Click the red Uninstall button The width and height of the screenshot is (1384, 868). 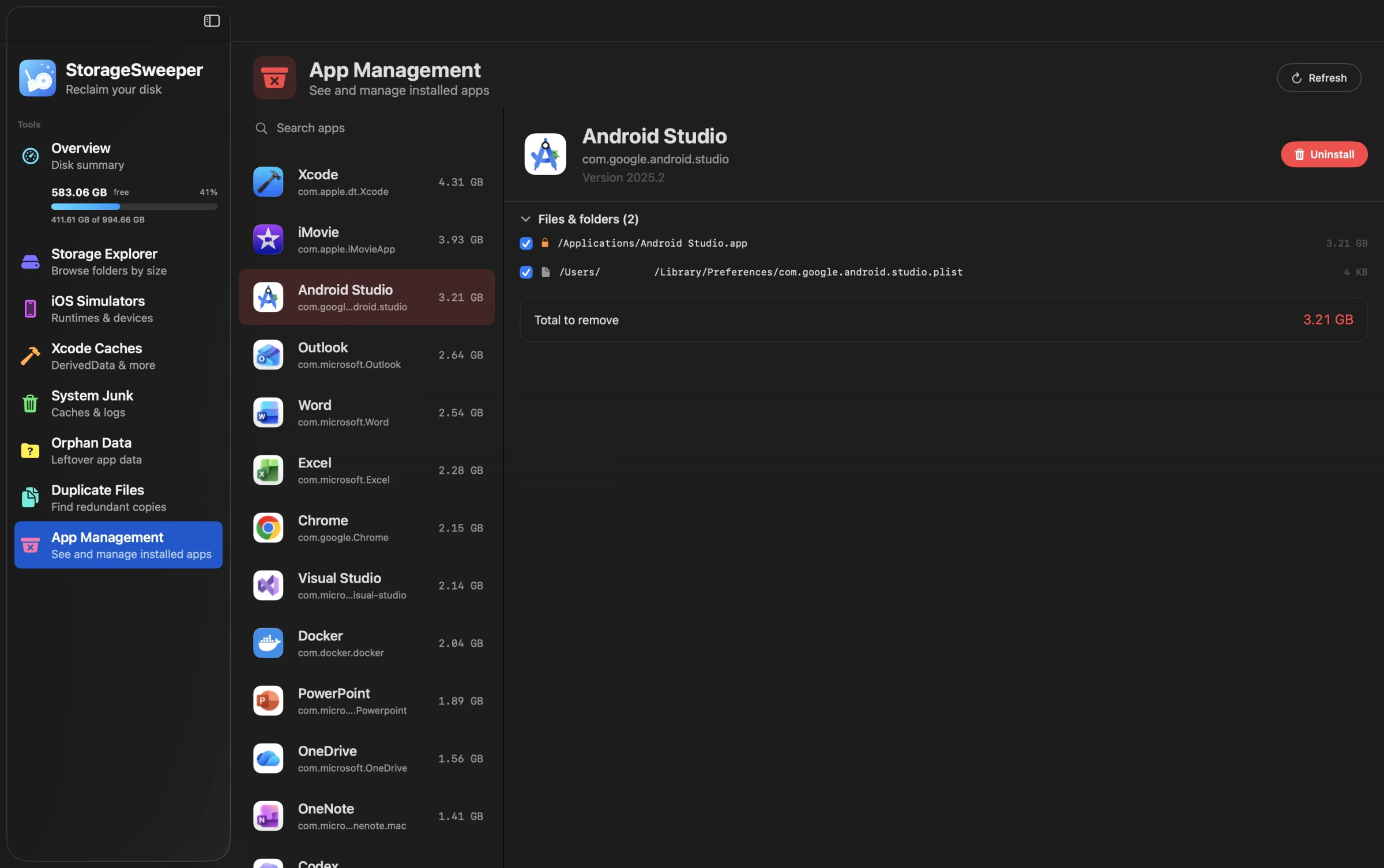click(x=1324, y=154)
